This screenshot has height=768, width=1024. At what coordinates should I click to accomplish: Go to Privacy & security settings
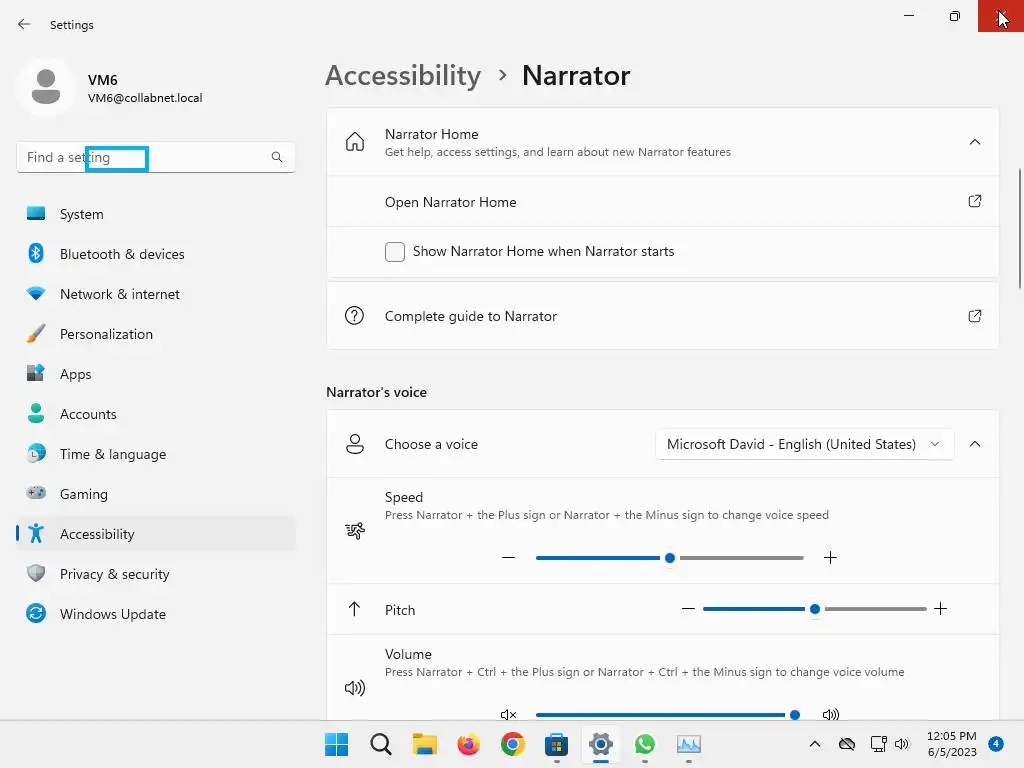coord(114,574)
